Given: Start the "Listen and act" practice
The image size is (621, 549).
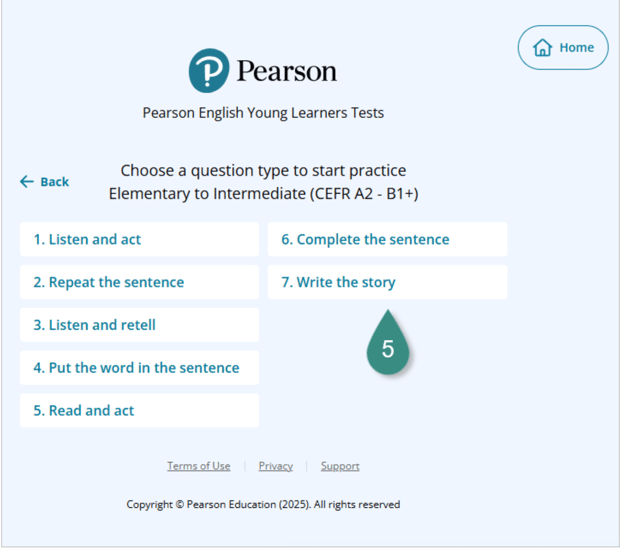Looking at the screenshot, I should tap(139, 240).
